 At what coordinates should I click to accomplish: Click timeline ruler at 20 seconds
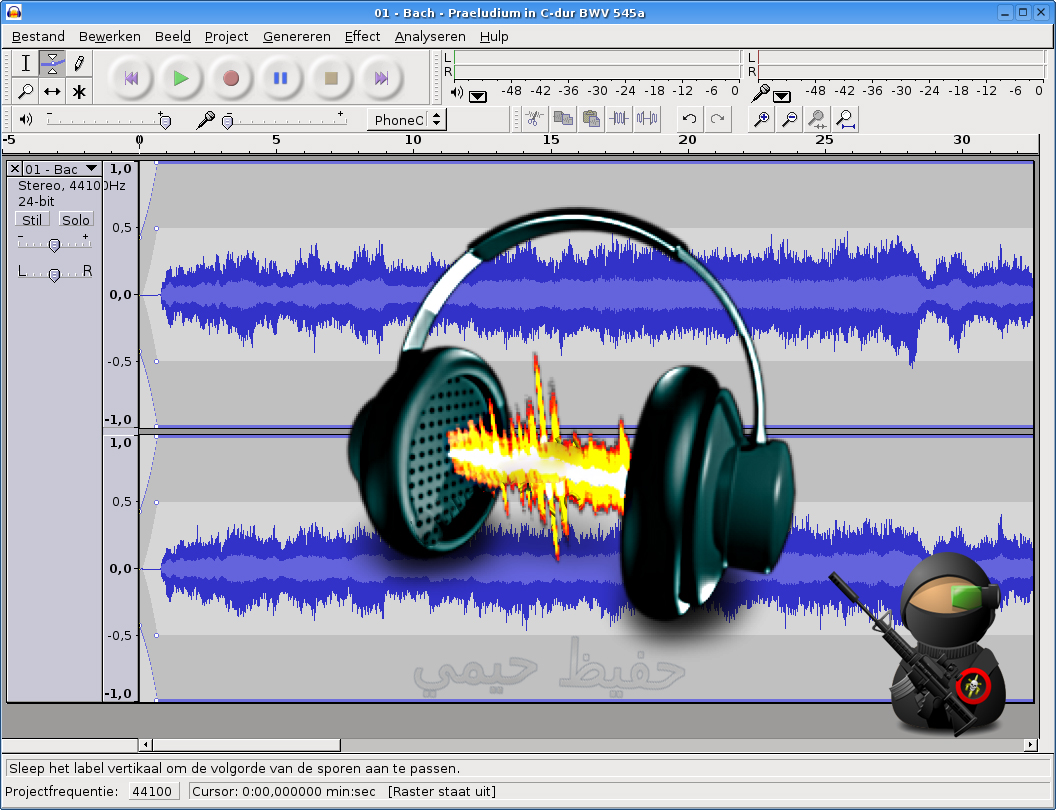[688, 142]
